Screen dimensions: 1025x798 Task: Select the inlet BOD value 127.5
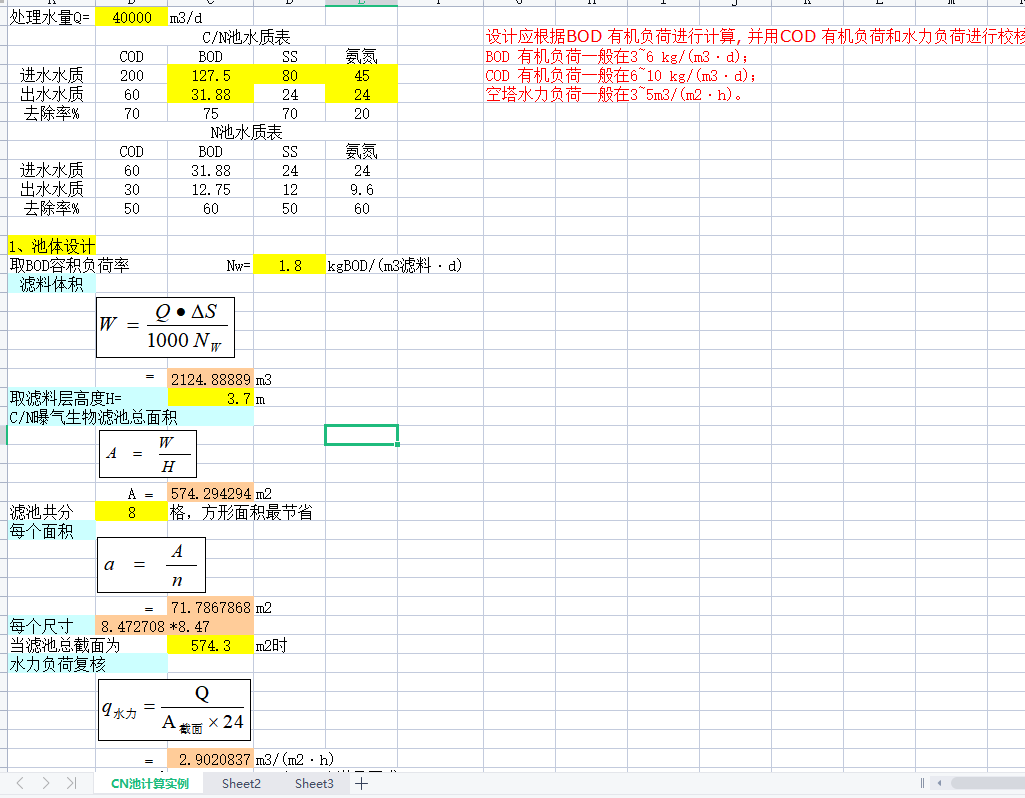click(210, 75)
